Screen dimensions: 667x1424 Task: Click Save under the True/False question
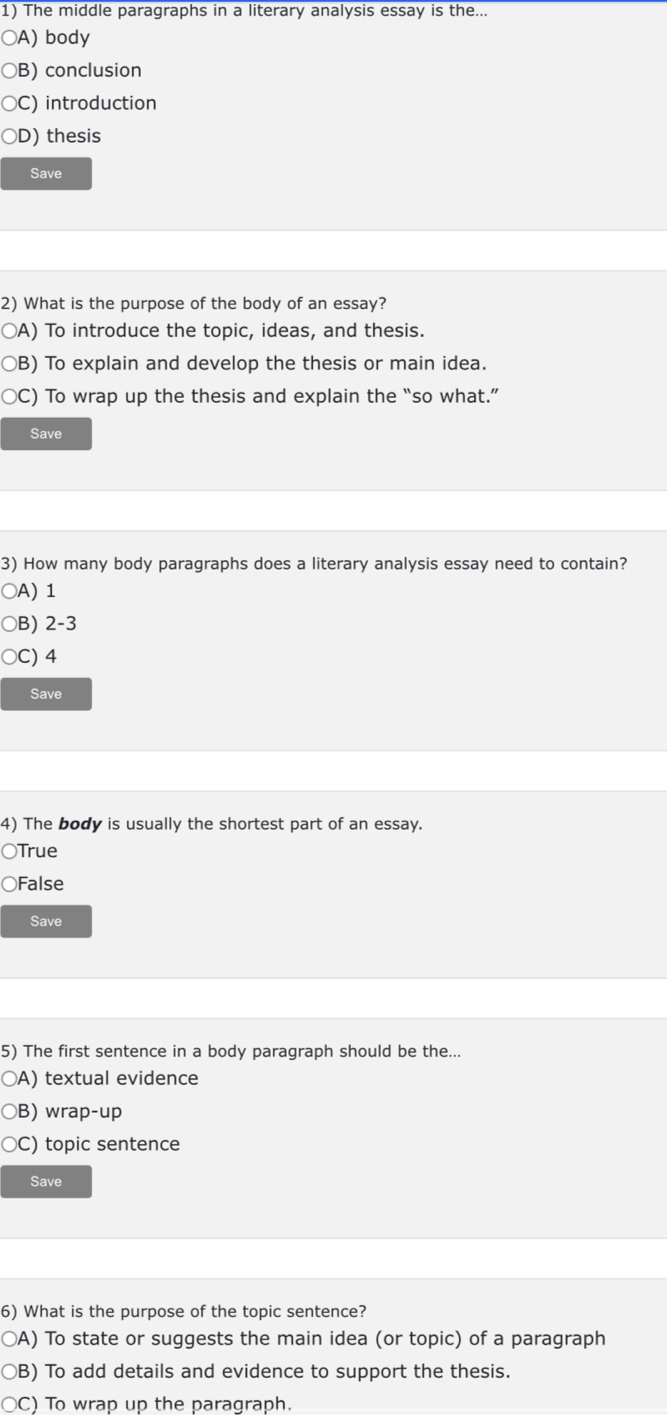(x=46, y=921)
